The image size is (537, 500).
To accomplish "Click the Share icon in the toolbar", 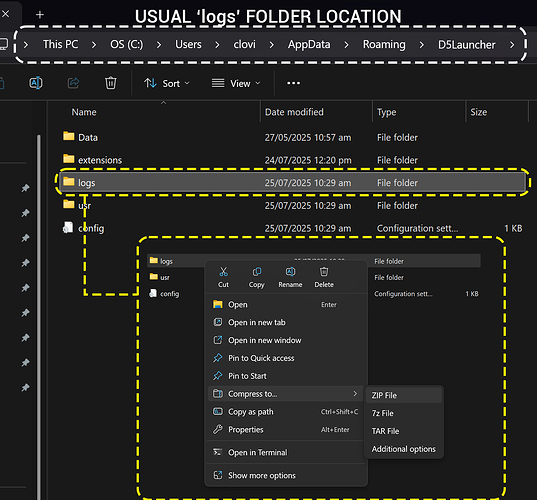I will click(x=73, y=83).
